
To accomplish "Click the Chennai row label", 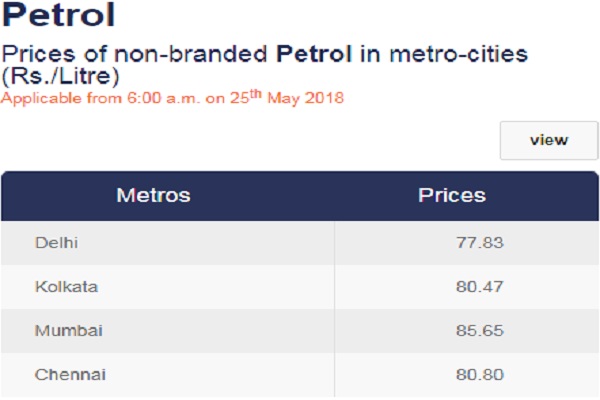I will coord(70,375).
